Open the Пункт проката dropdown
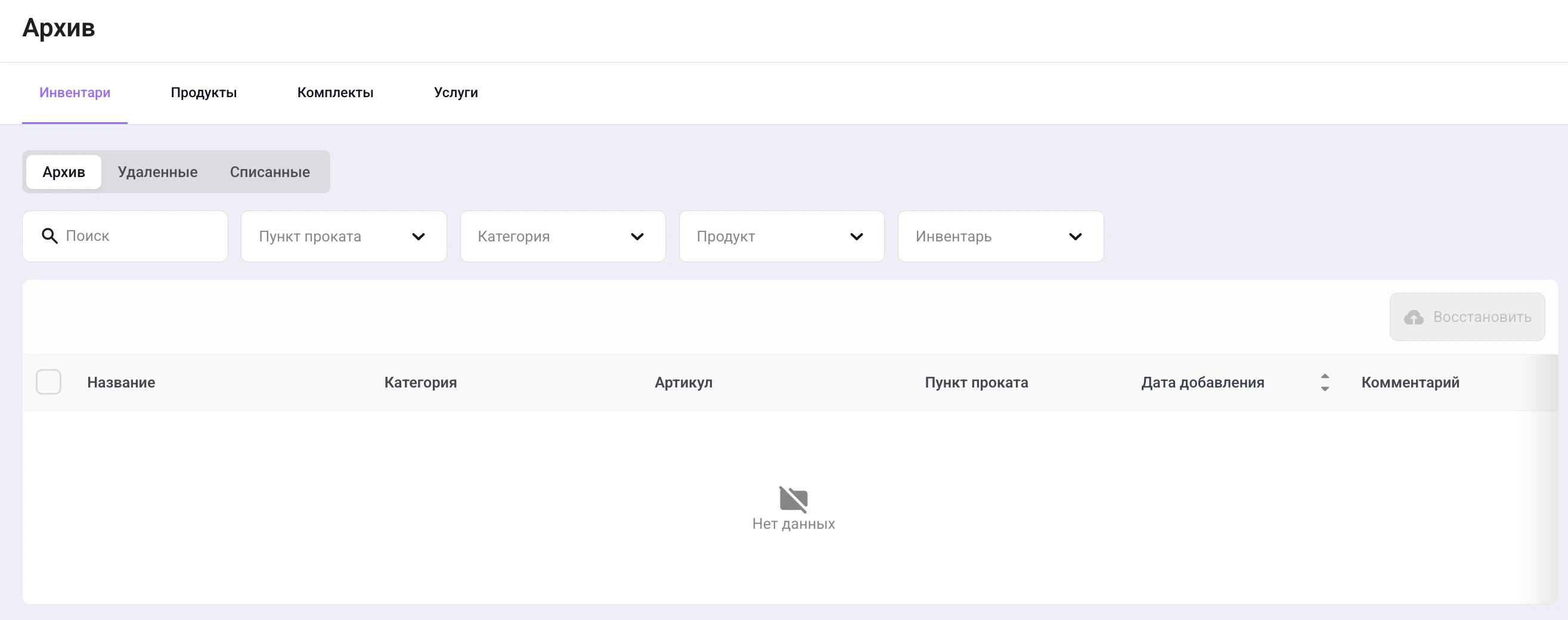The width and height of the screenshot is (1568, 620). tap(343, 236)
